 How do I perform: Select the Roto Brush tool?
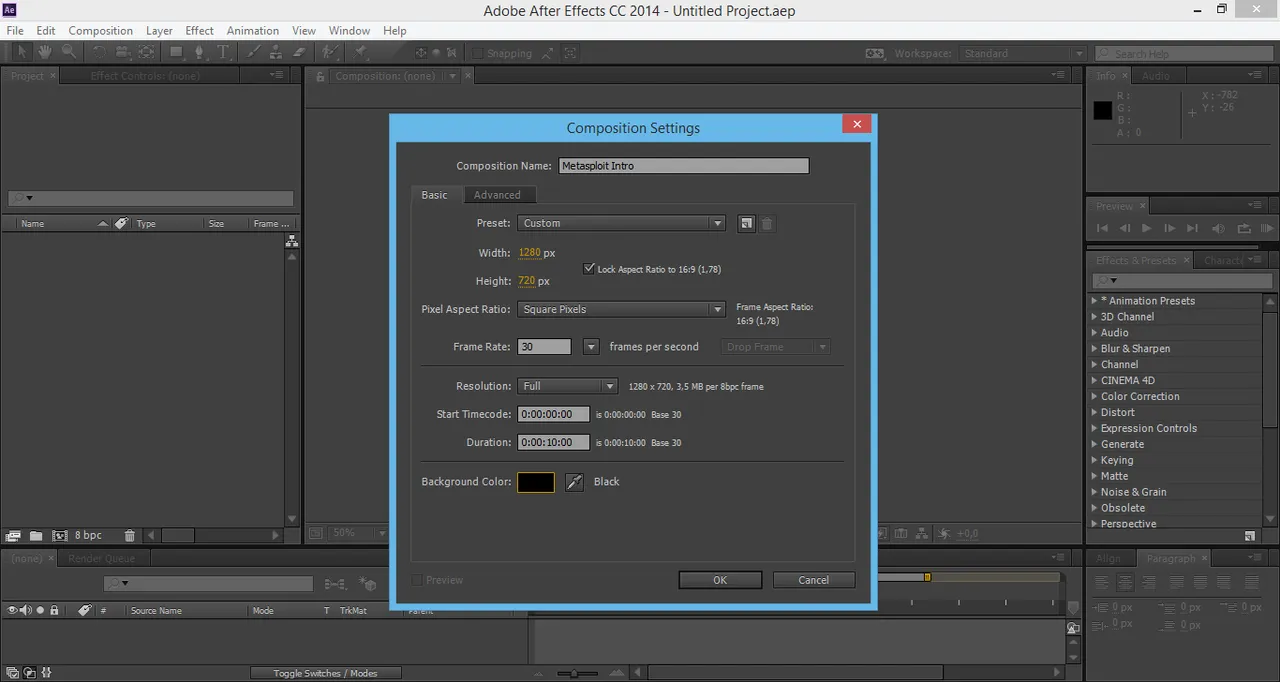click(x=330, y=52)
